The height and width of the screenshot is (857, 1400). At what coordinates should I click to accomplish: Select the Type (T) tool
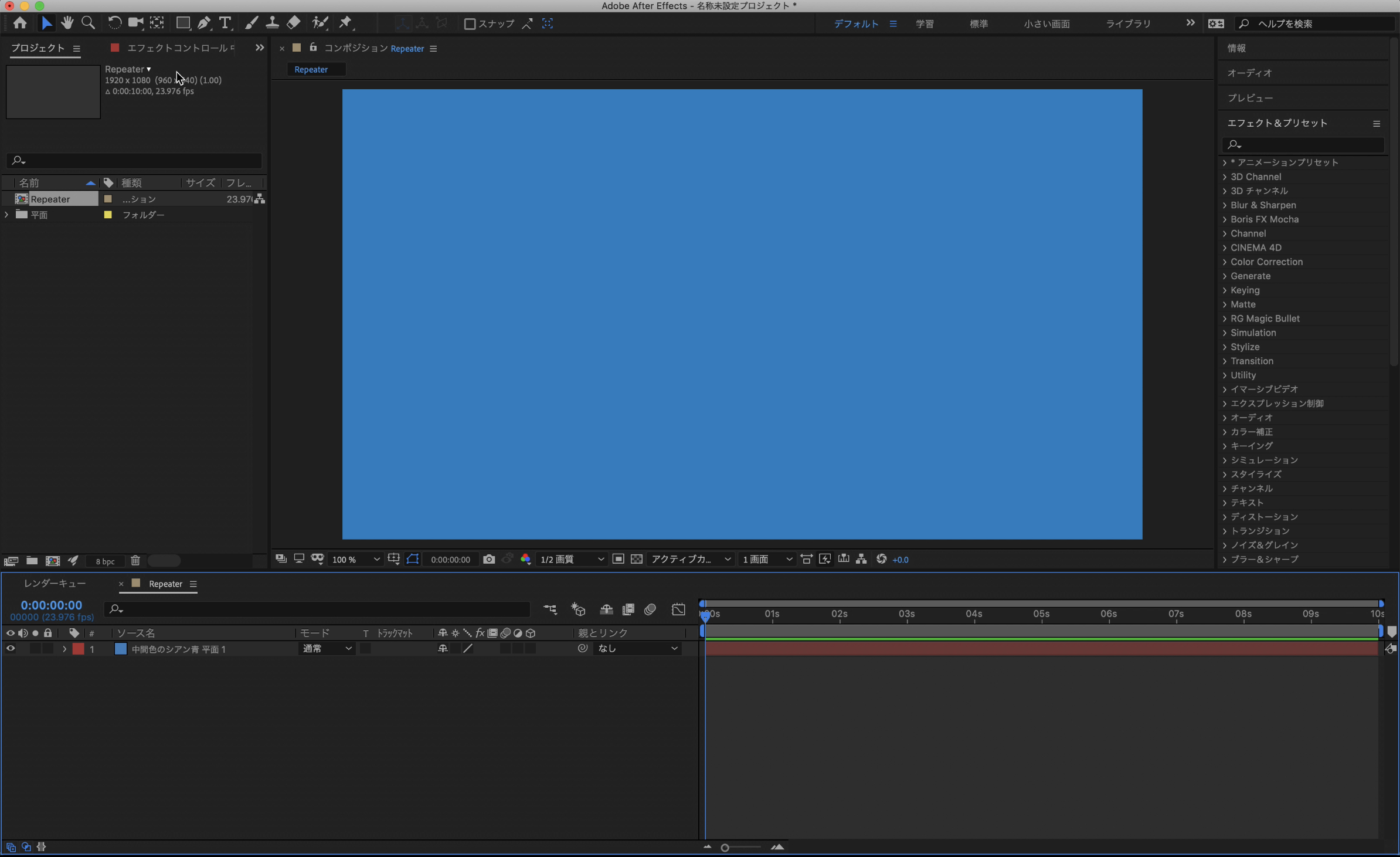pos(225,23)
